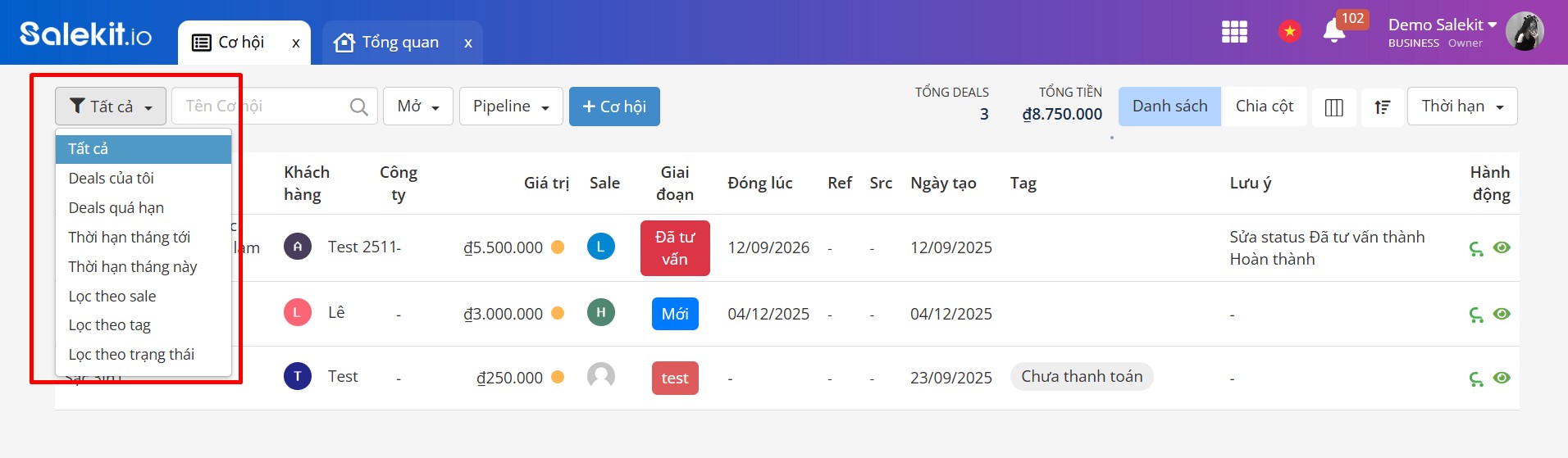This screenshot has height=458, width=1568.
Task: Switch to Chia cột view
Action: 1264,107
